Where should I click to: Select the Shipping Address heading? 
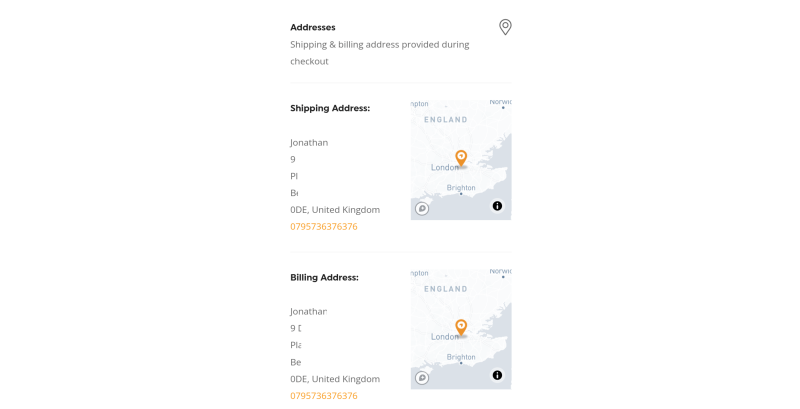330,108
